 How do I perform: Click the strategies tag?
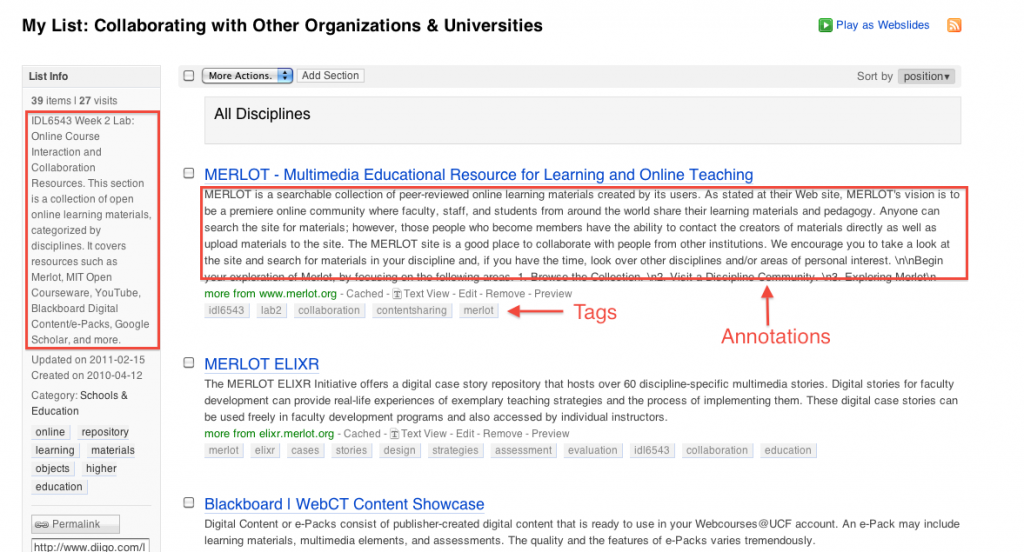tap(455, 451)
